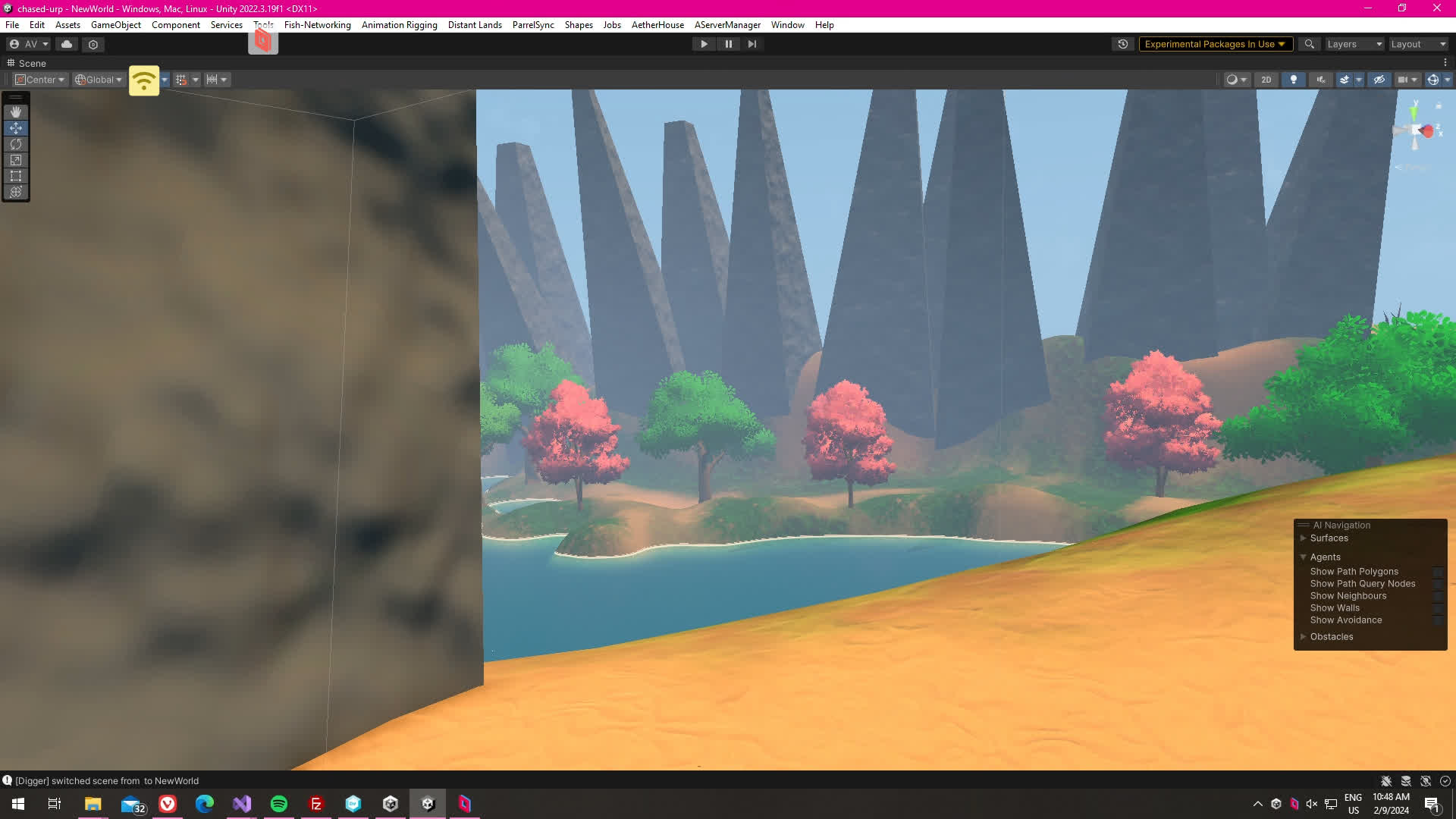Viewport: 1456px width, 819px height.
Task: Enable Show Path Polygons checkbox
Action: (1437, 573)
